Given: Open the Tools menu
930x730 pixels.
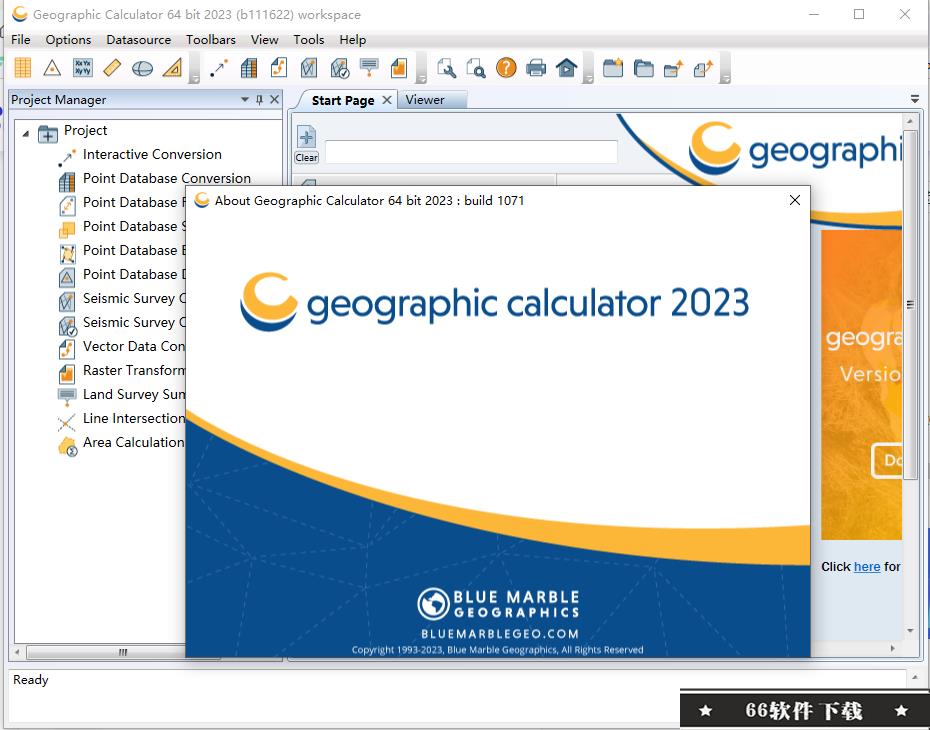Looking at the screenshot, I should click(x=308, y=40).
